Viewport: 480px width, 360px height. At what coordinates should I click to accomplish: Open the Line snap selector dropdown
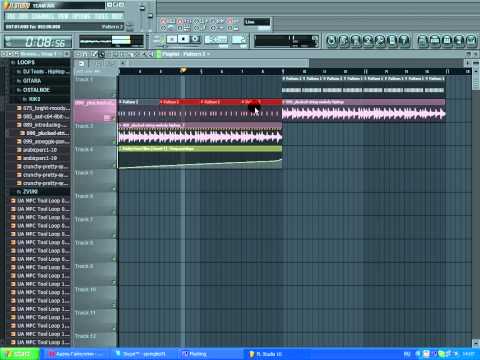pyautogui.click(x=257, y=22)
